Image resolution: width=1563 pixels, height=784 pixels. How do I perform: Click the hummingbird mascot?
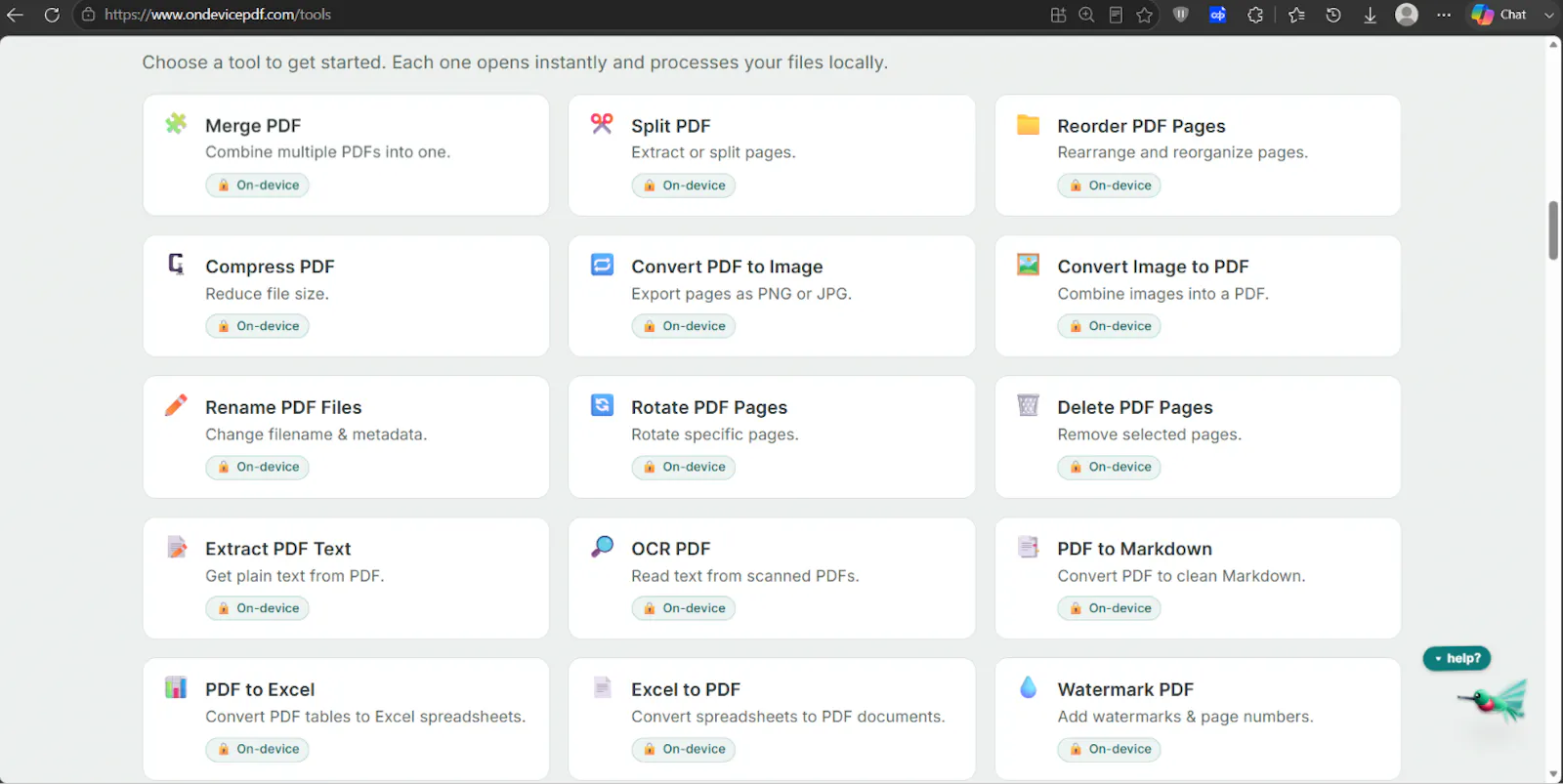point(1494,700)
